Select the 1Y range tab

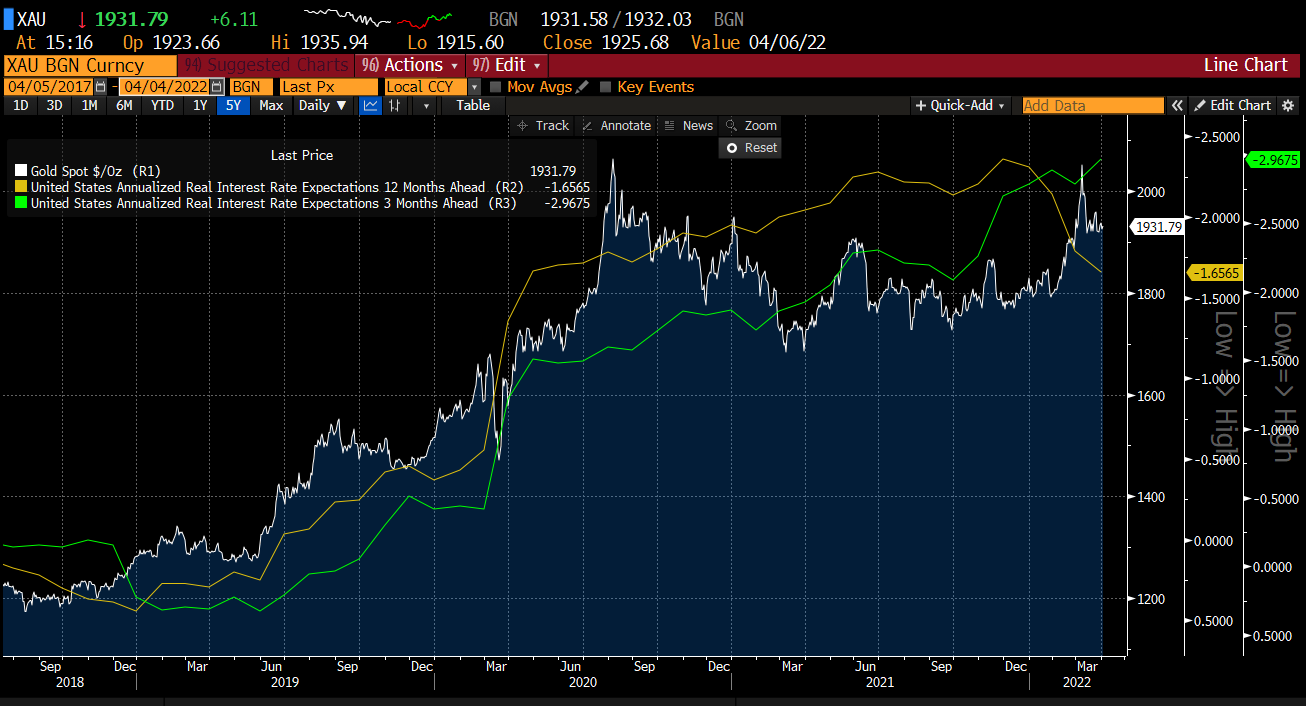pyautogui.click(x=200, y=105)
